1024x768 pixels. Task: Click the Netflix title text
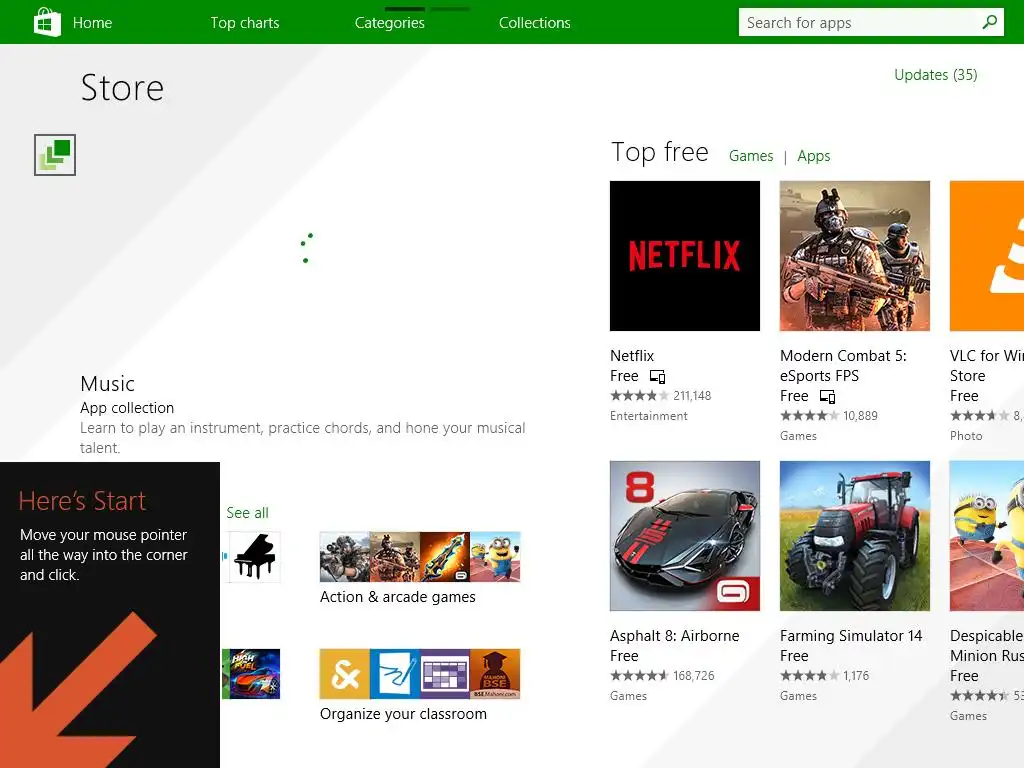pyautogui.click(x=632, y=356)
